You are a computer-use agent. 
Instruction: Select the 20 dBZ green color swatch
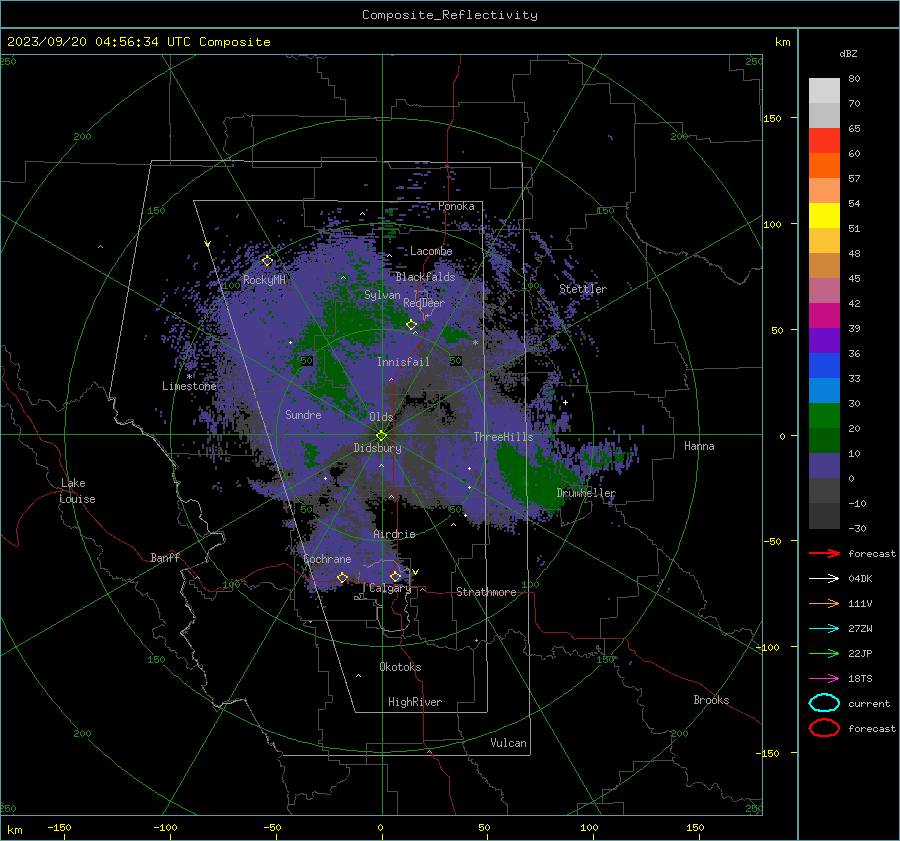pyautogui.click(x=824, y=440)
